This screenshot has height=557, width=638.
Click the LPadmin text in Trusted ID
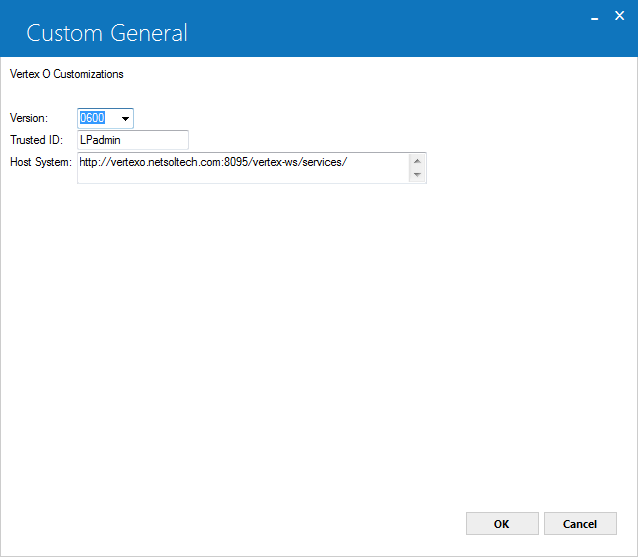100,140
